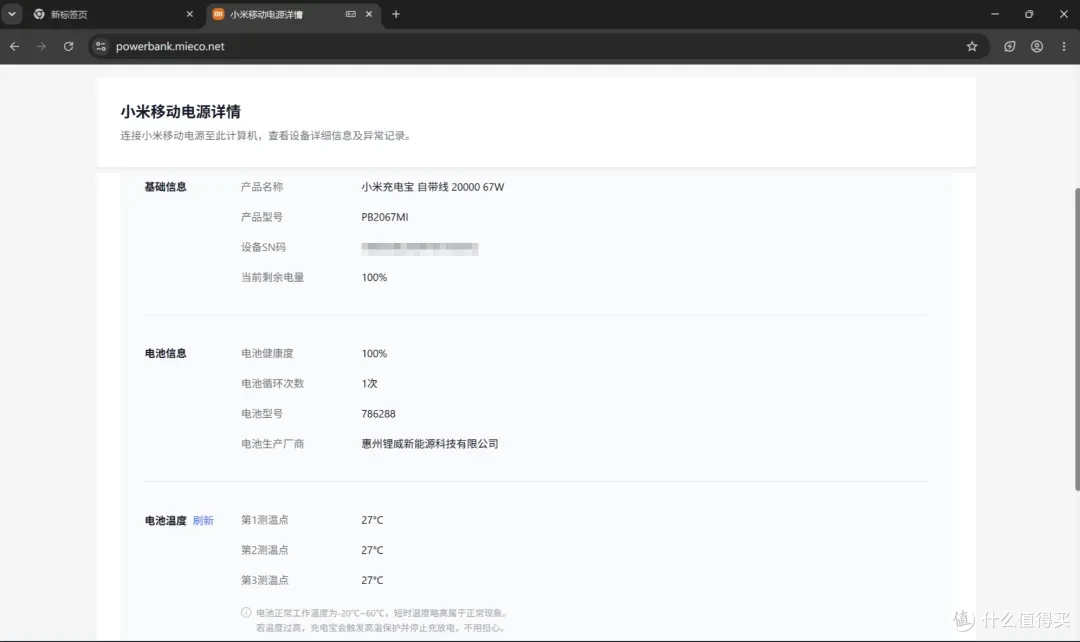Click the 刷新 link beside 电池温度
This screenshot has width=1080, height=642.
tap(203, 521)
